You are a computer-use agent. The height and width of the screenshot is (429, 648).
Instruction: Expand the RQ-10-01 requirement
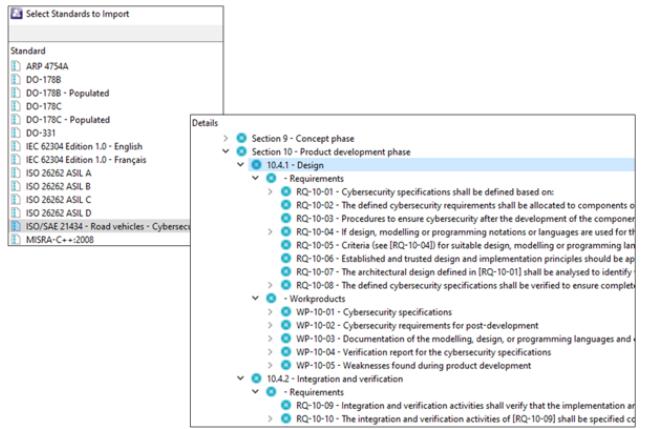pyautogui.click(x=270, y=192)
